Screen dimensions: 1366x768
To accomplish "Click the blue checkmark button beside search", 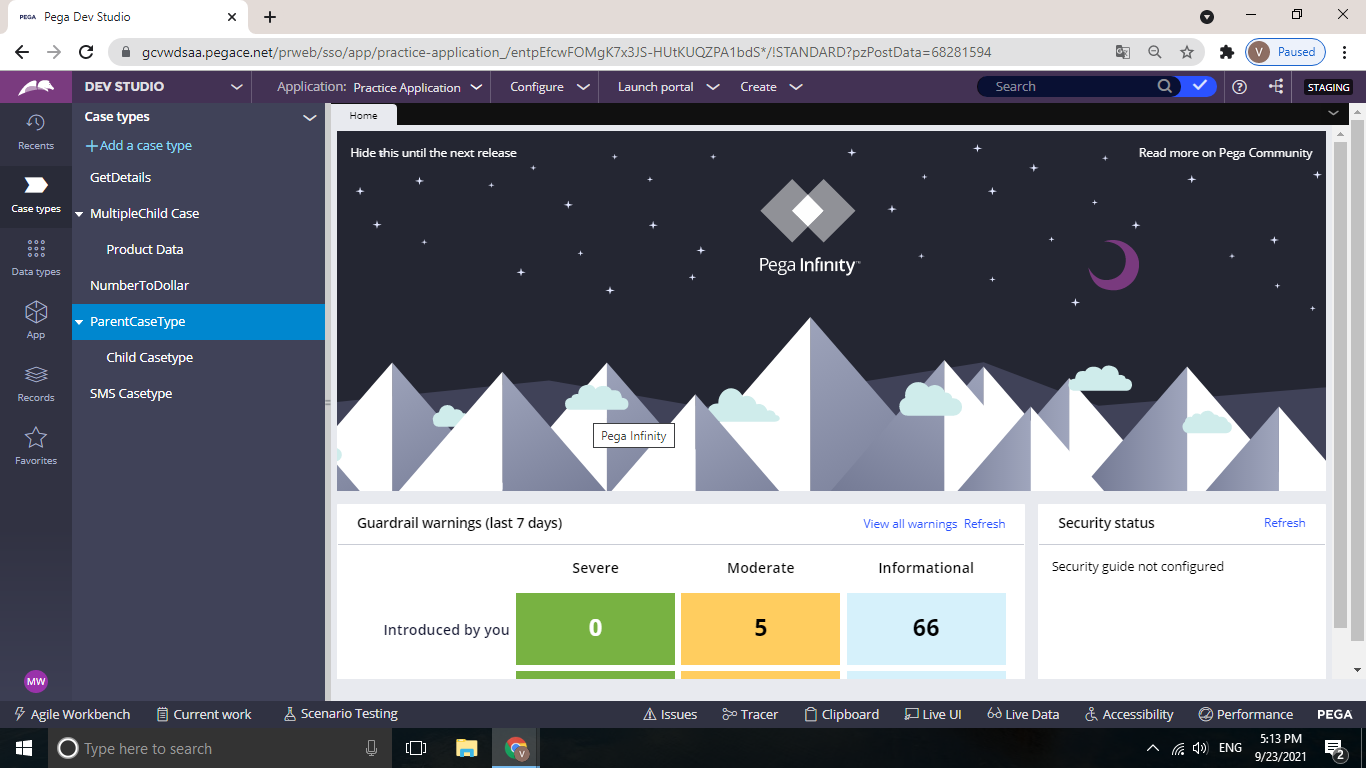I will (1199, 86).
